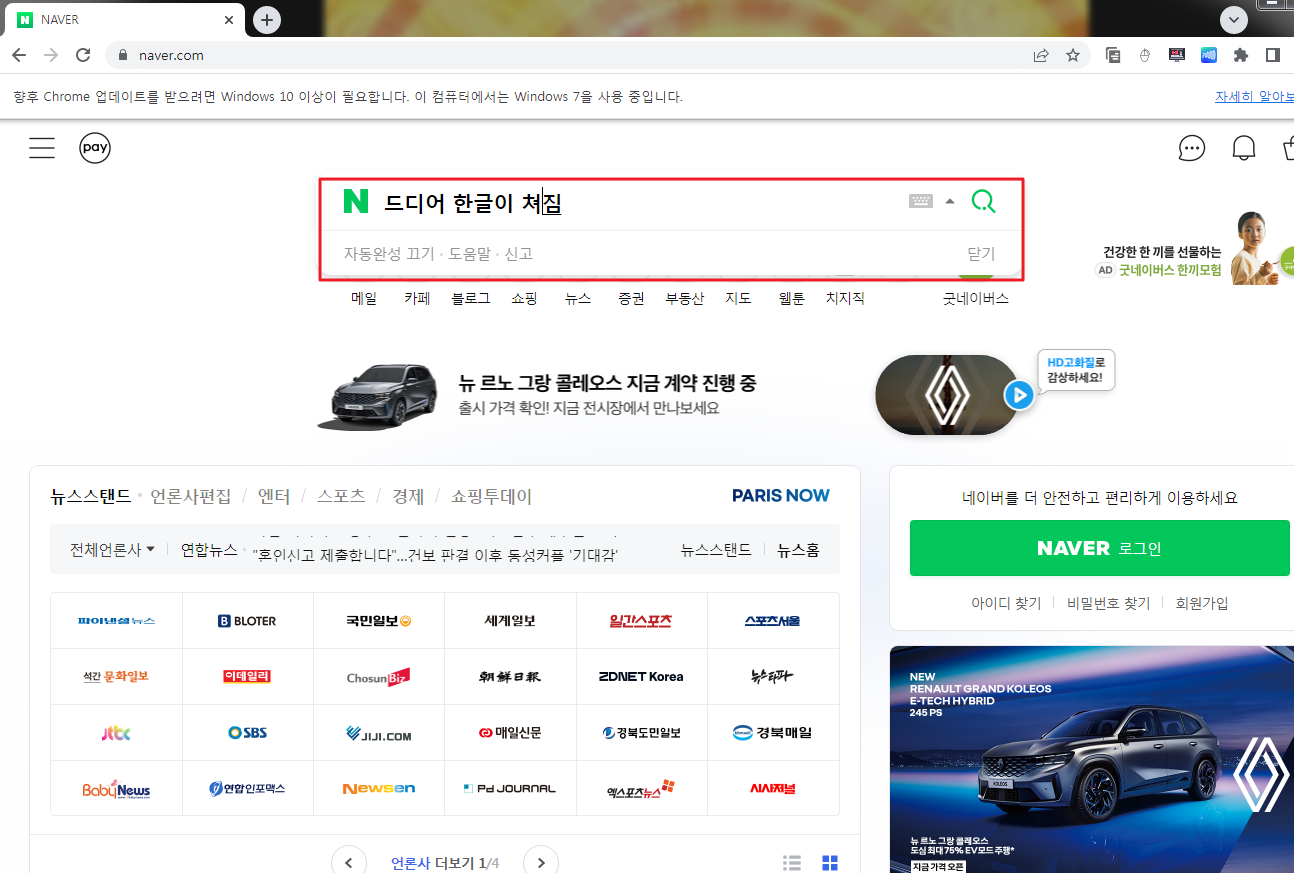1294x873 pixels.
Task: Open the Chrome side panel icon
Action: [1273, 55]
